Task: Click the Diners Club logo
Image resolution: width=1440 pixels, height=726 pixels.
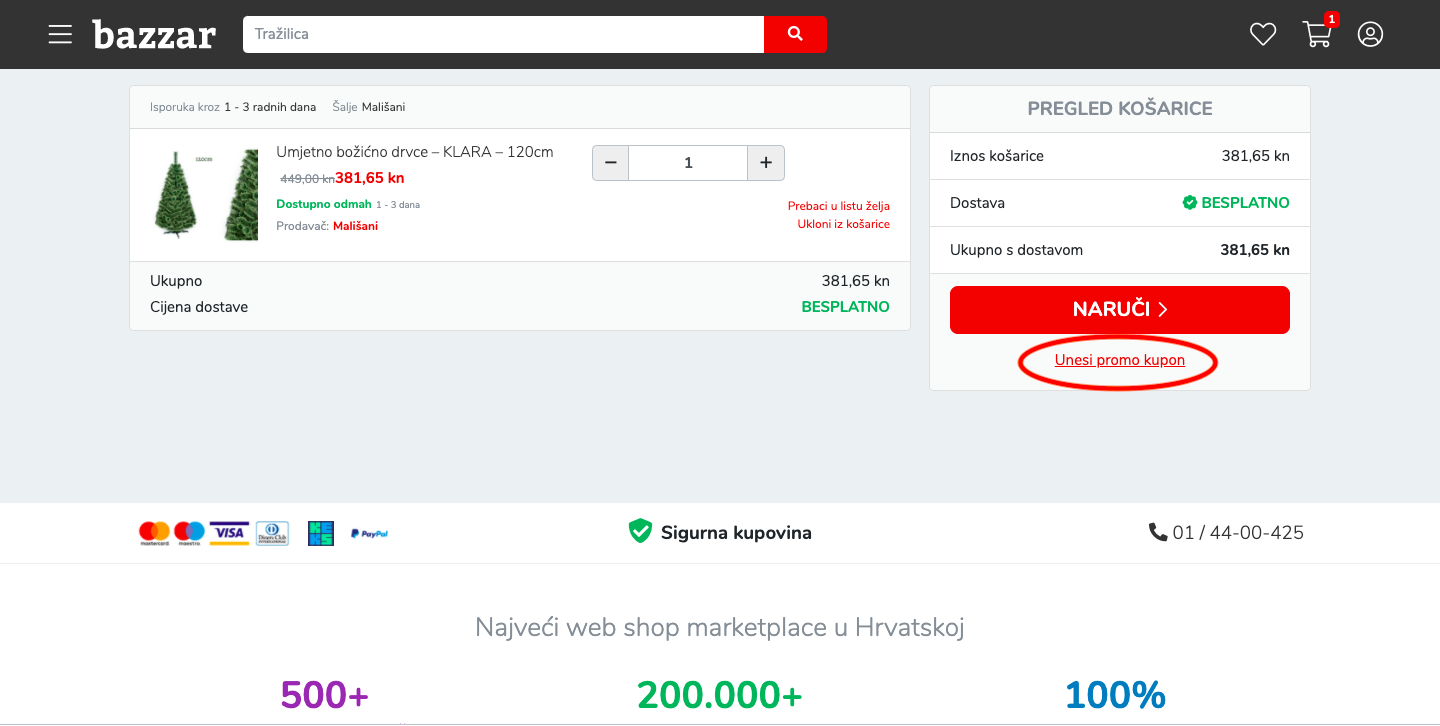Action: (272, 533)
